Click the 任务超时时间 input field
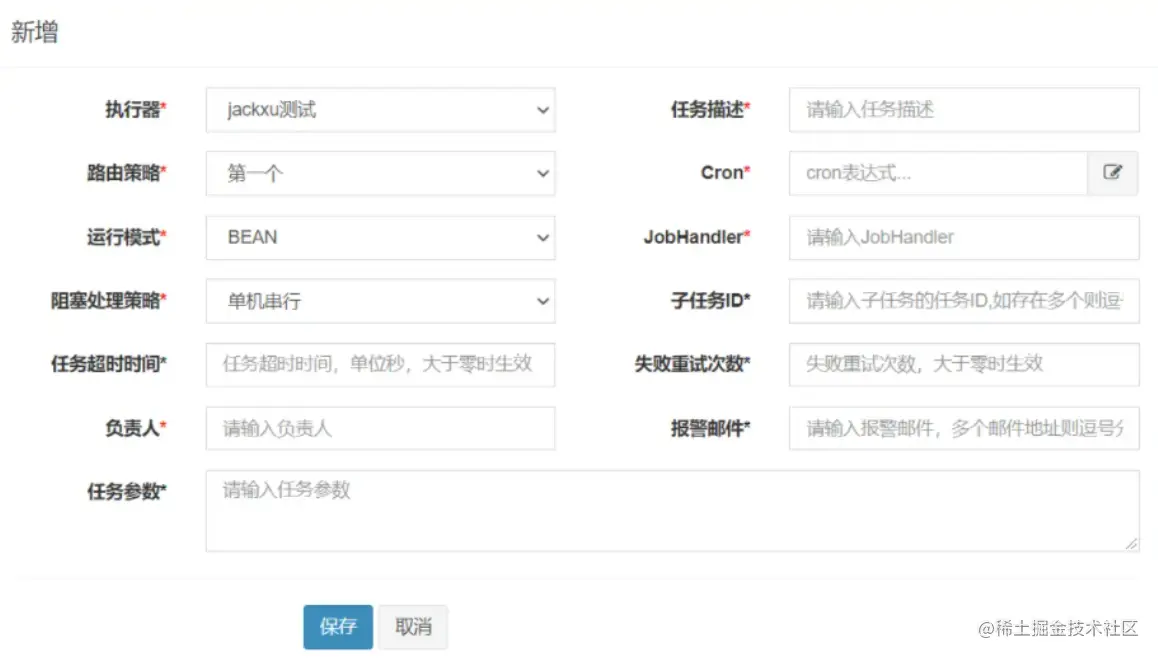1158x658 pixels. (380, 364)
